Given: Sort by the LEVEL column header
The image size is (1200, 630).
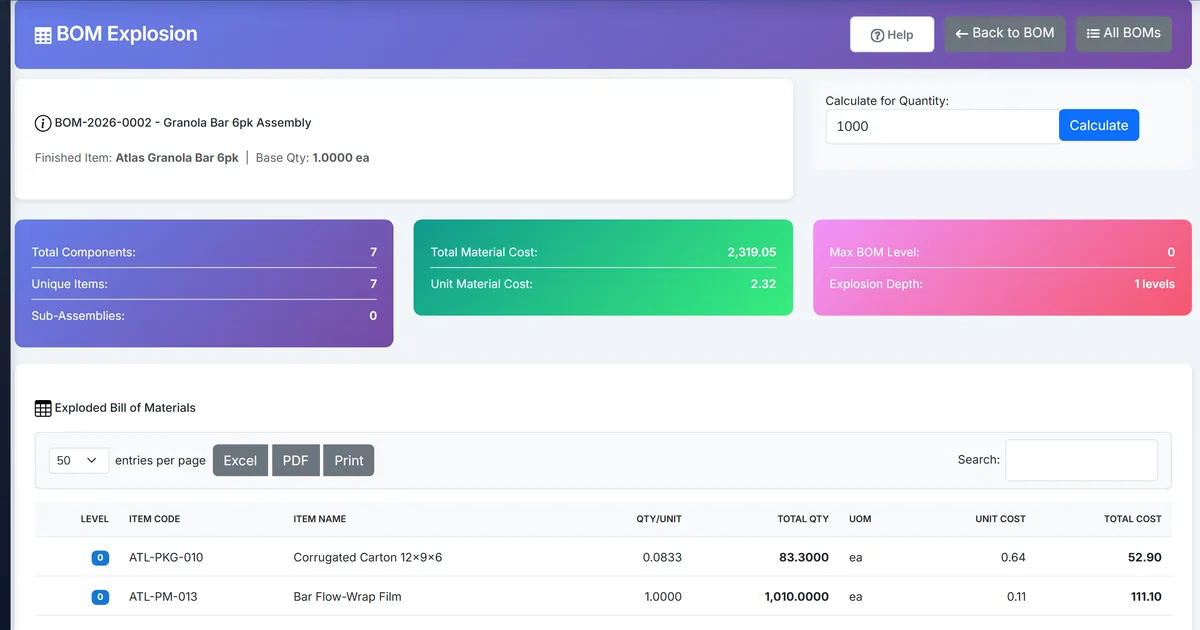Looking at the screenshot, I should click(x=95, y=519).
